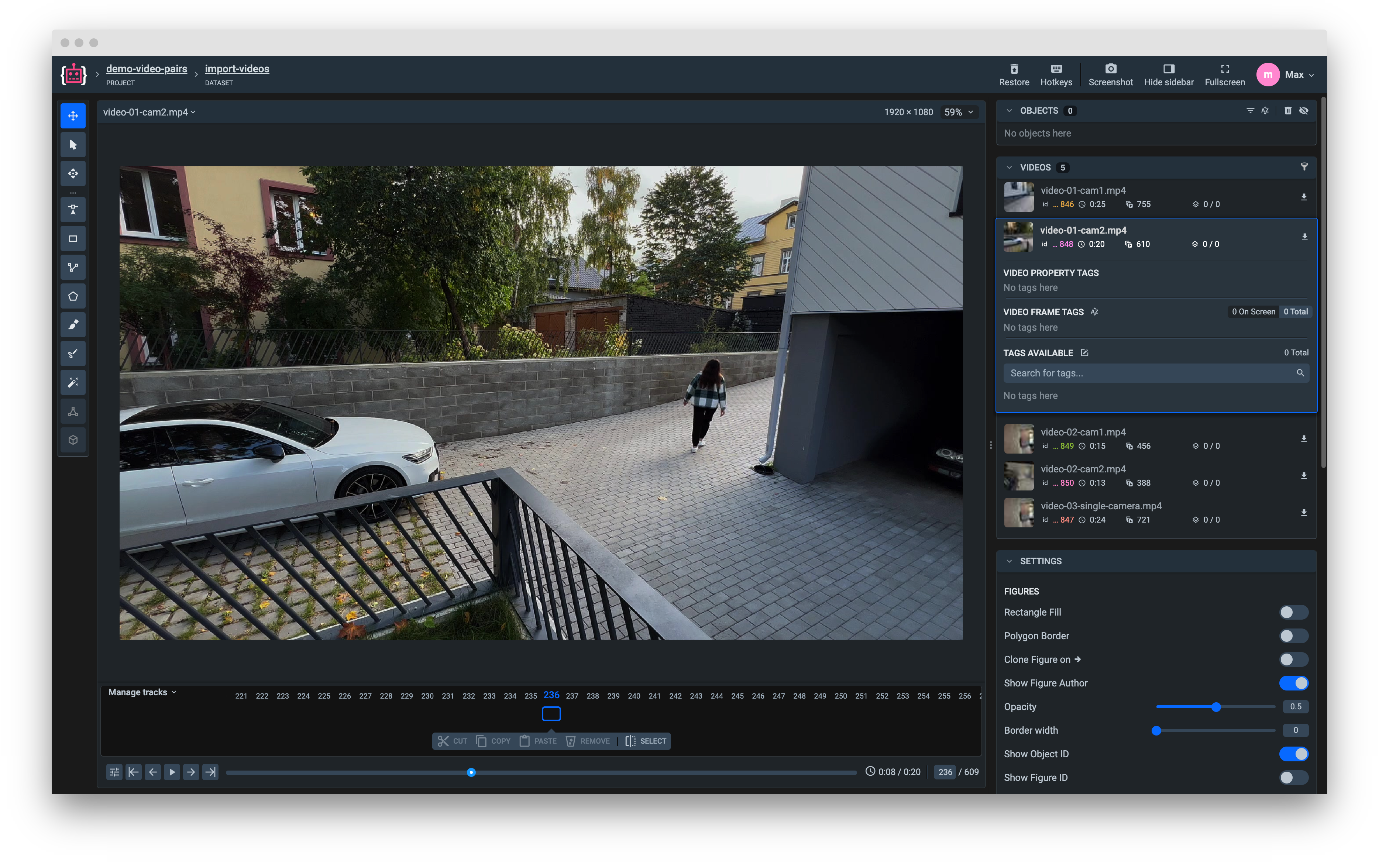Viewport: 1379px width, 868px height.
Task: Turn on Clone Figure toggle
Action: pyautogui.click(x=1293, y=659)
